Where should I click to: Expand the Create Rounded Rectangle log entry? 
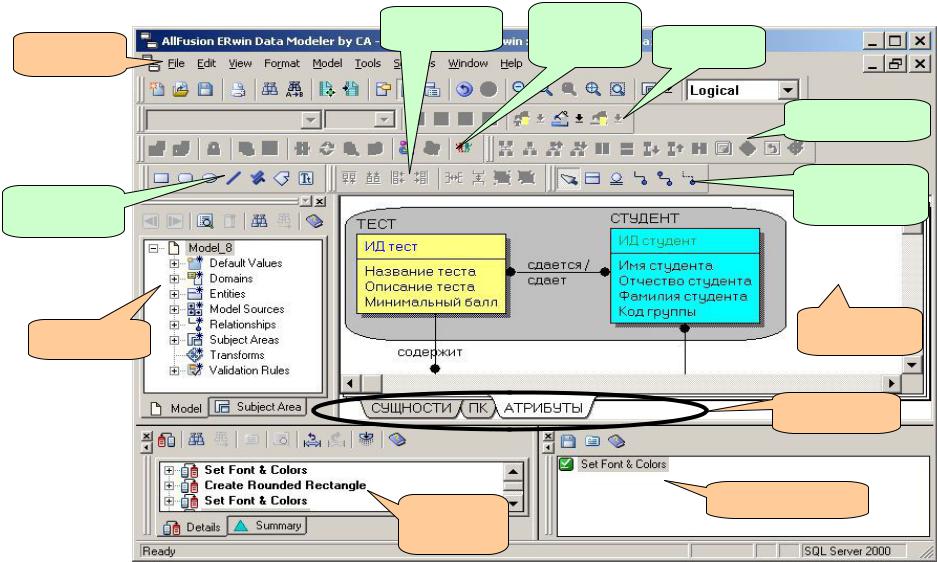(x=169, y=485)
